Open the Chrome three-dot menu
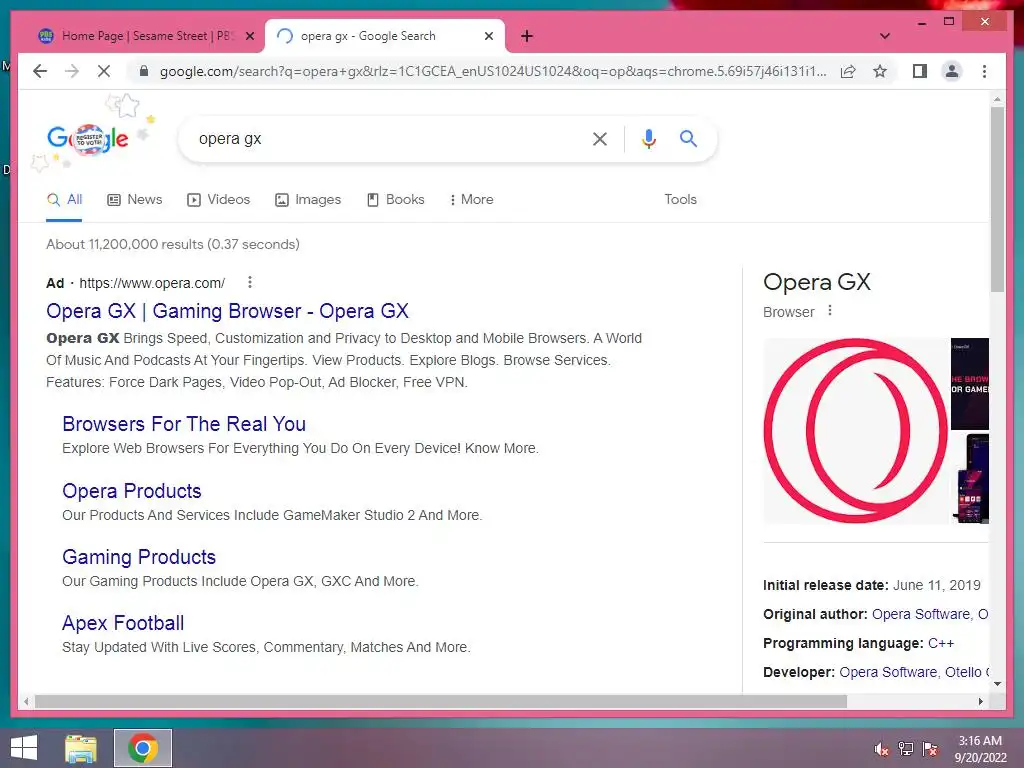 click(x=984, y=71)
